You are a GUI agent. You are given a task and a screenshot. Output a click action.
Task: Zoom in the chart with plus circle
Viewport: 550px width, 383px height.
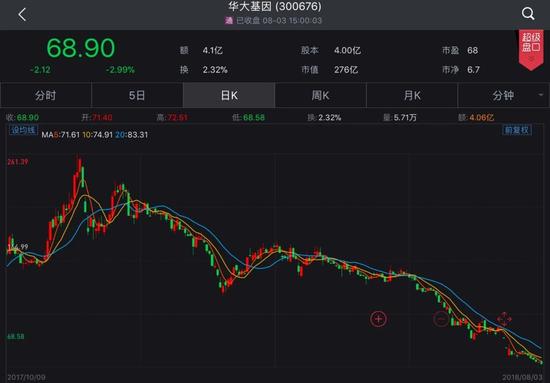point(378,319)
